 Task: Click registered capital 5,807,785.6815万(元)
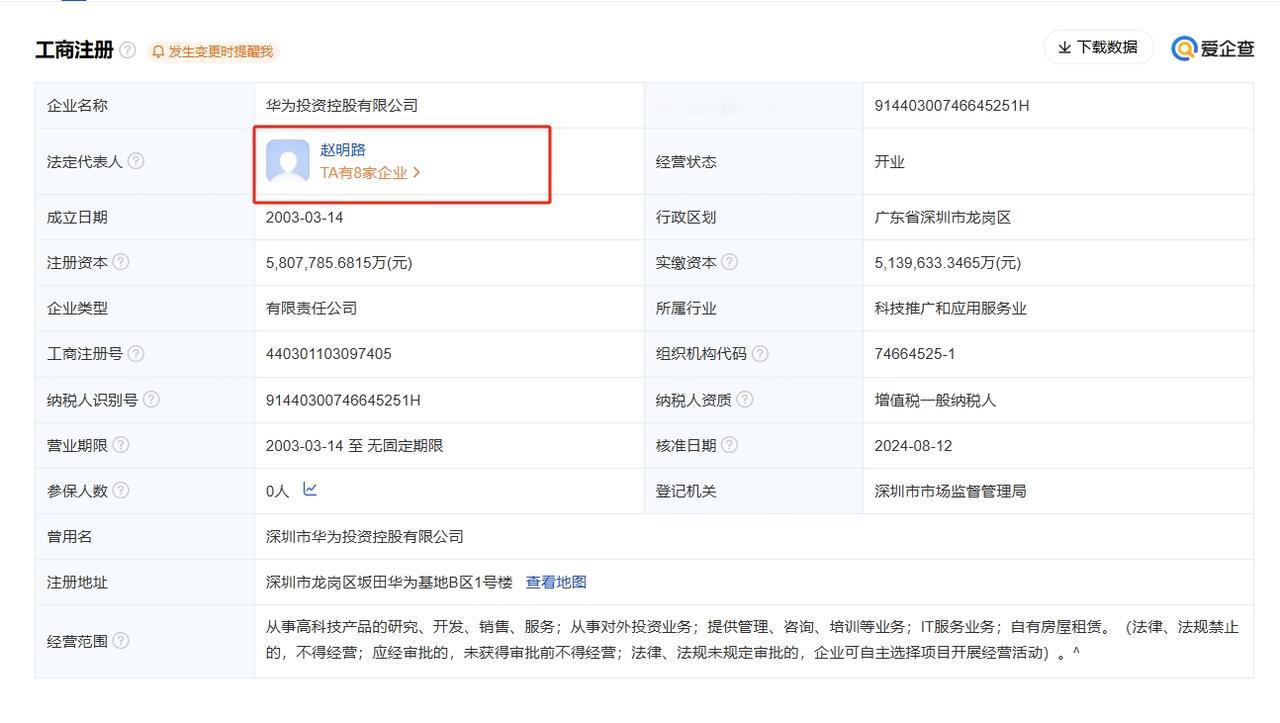click(x=339, y=263)
